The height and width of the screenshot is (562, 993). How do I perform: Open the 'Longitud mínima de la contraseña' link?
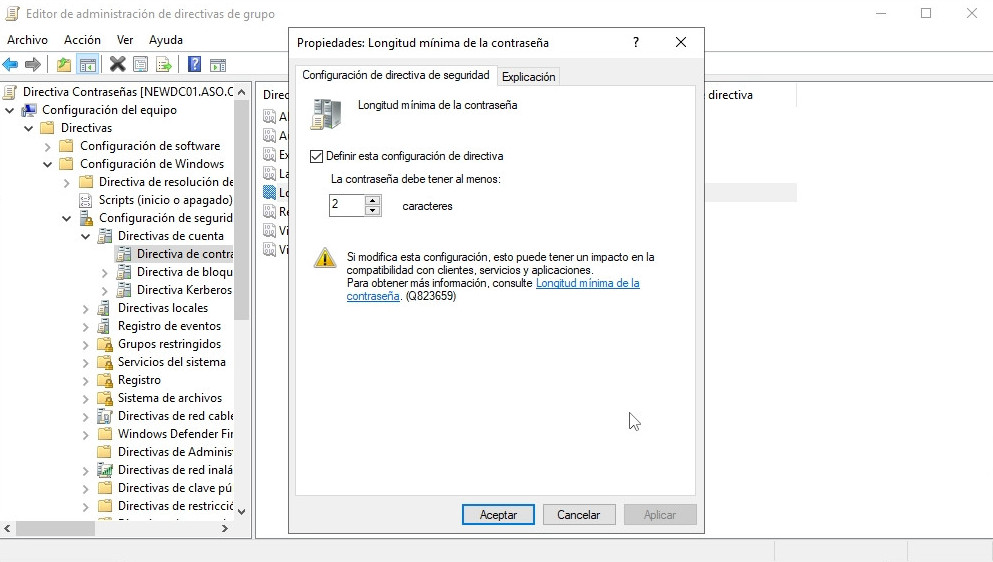tap(587, 284)
